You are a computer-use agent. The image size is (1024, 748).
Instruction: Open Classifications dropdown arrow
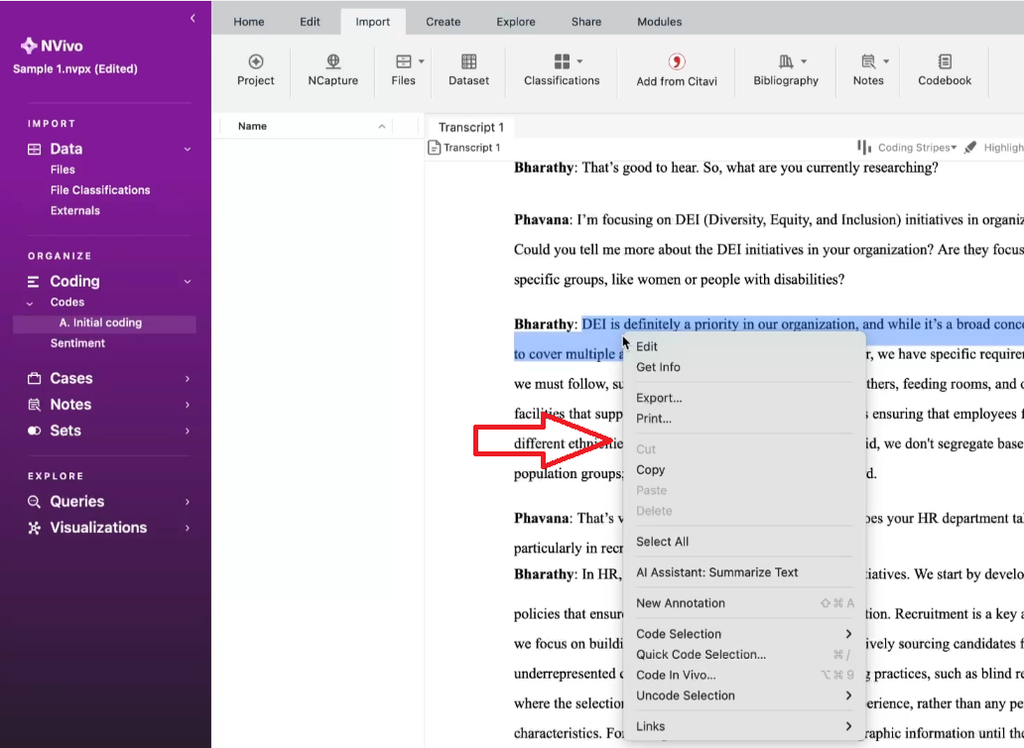(580, 61)
